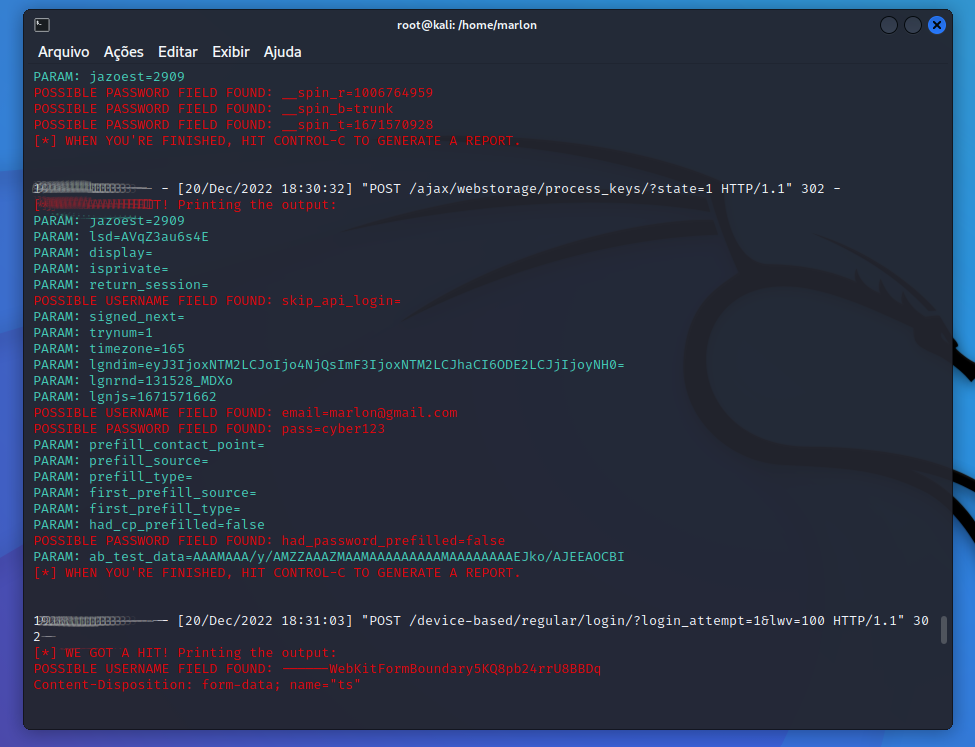Click the line PARAM: display=

pos(93,253)
